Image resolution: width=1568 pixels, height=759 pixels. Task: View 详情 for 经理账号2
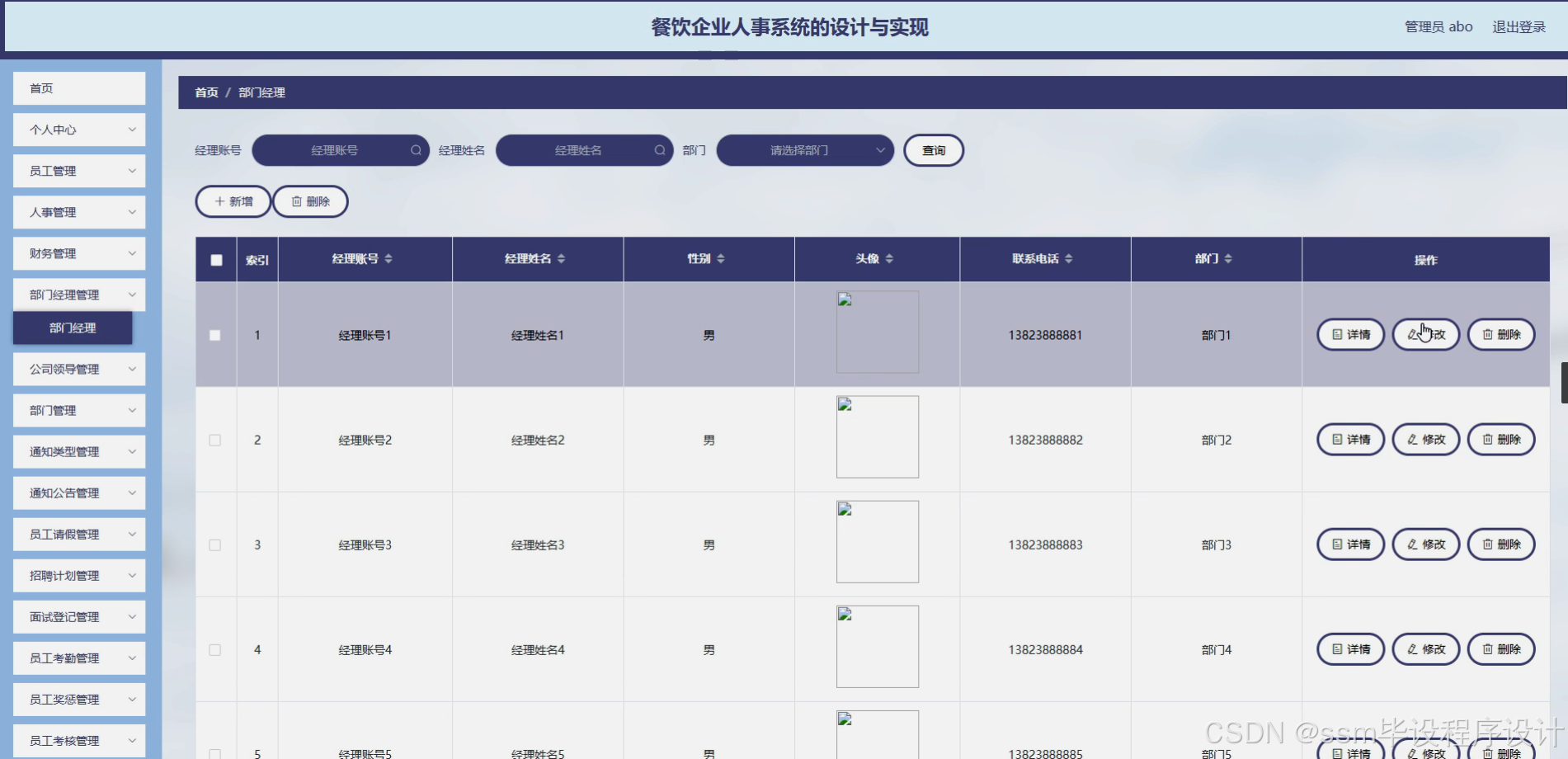[x=1350, y=439]
